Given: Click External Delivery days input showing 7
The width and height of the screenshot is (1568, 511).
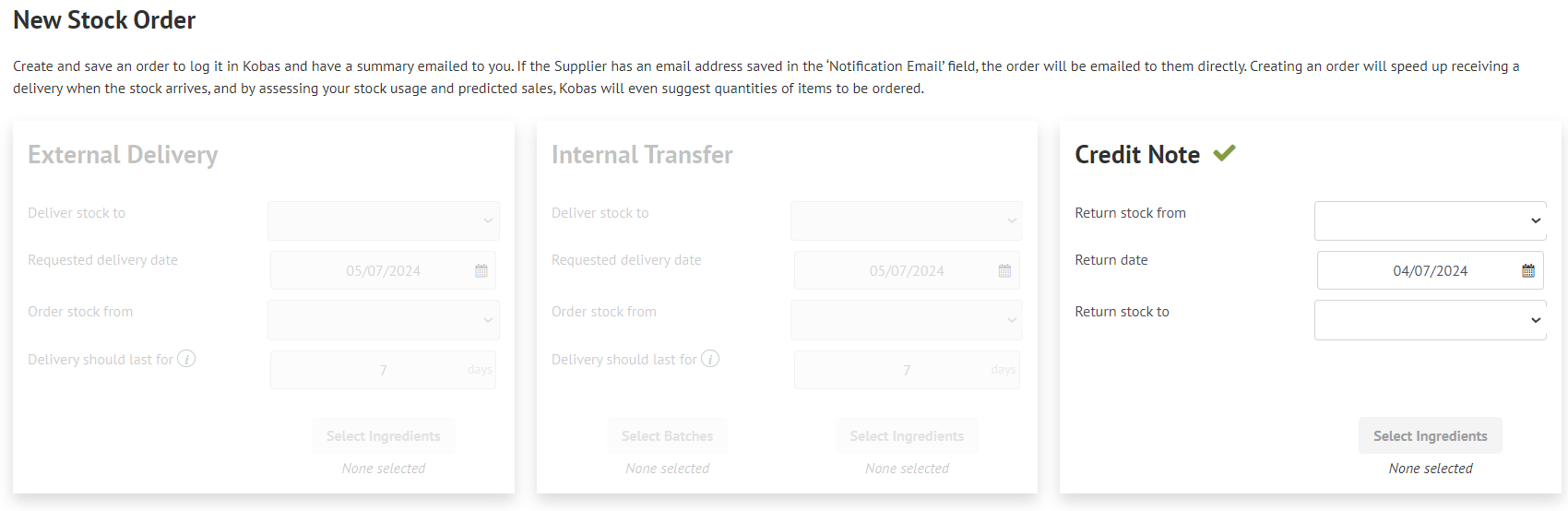Looking at the screenshot, I should [x=384, y=370].
